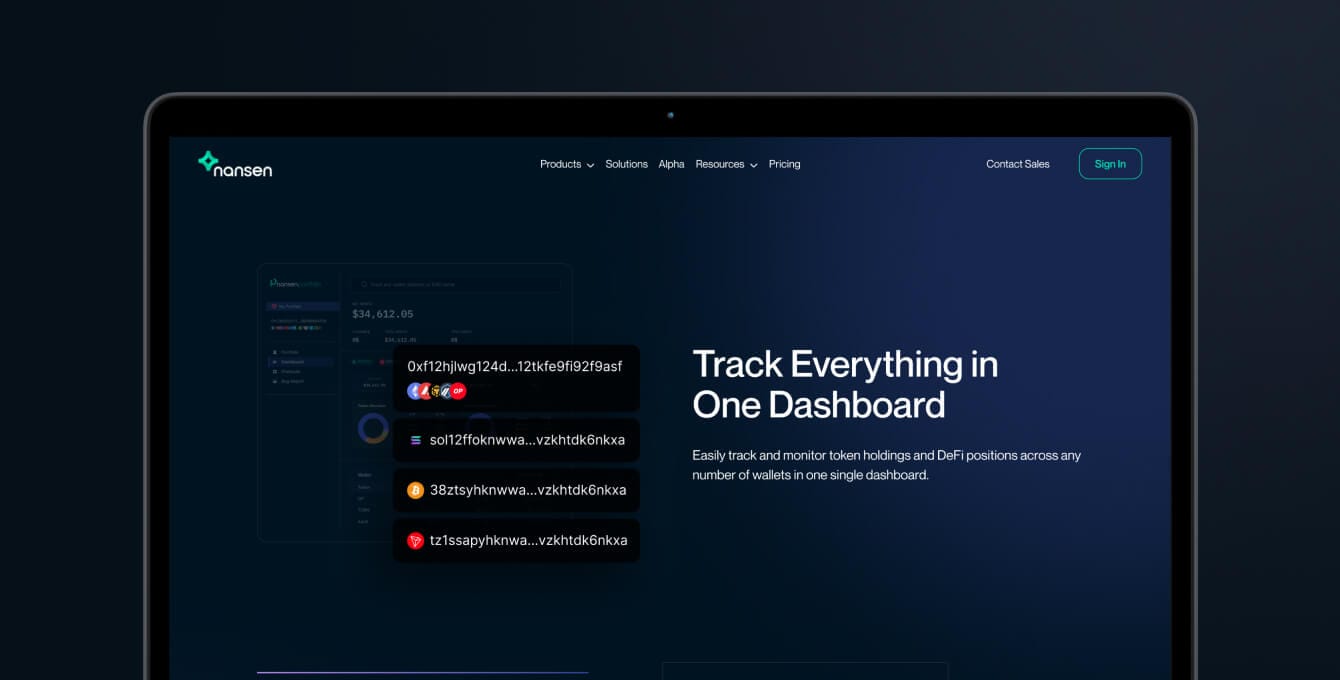Viewport: 1340px width, 680px height.
Task: Click the red OP Optimism chain icon
Action: point(458,391)
